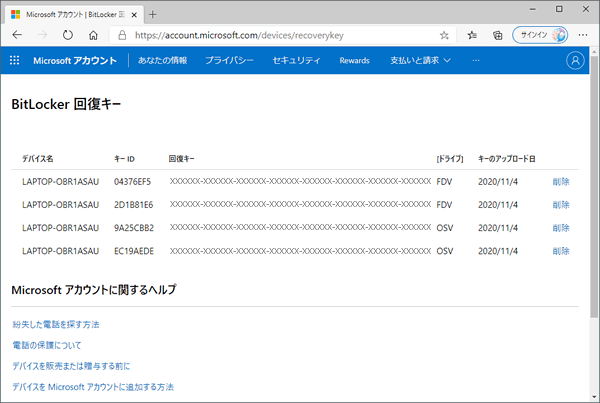Click the キー ID column header
This screenshot has height=403, width=600.
pos(124,159)
